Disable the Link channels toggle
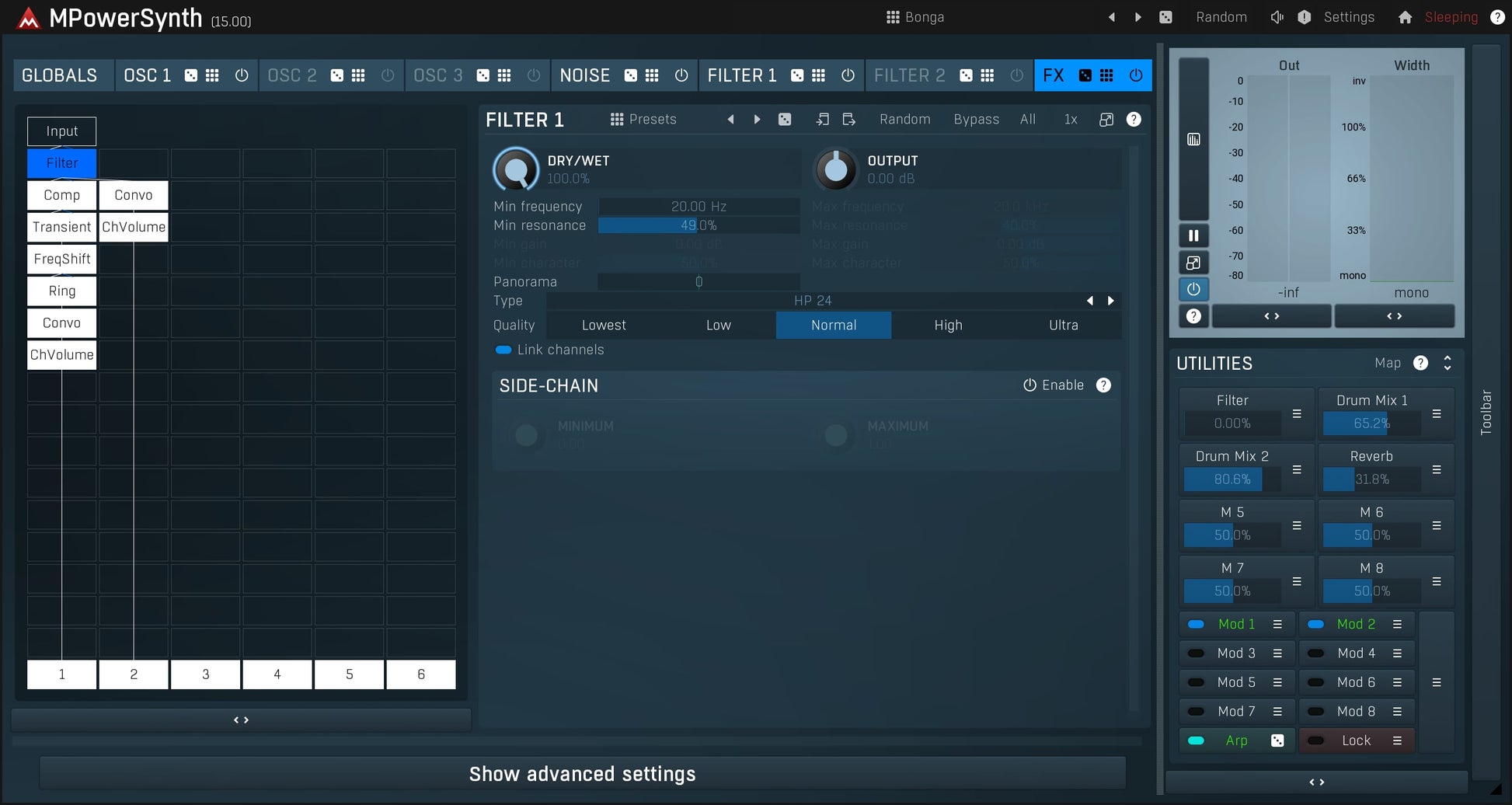 click(503, 350)
